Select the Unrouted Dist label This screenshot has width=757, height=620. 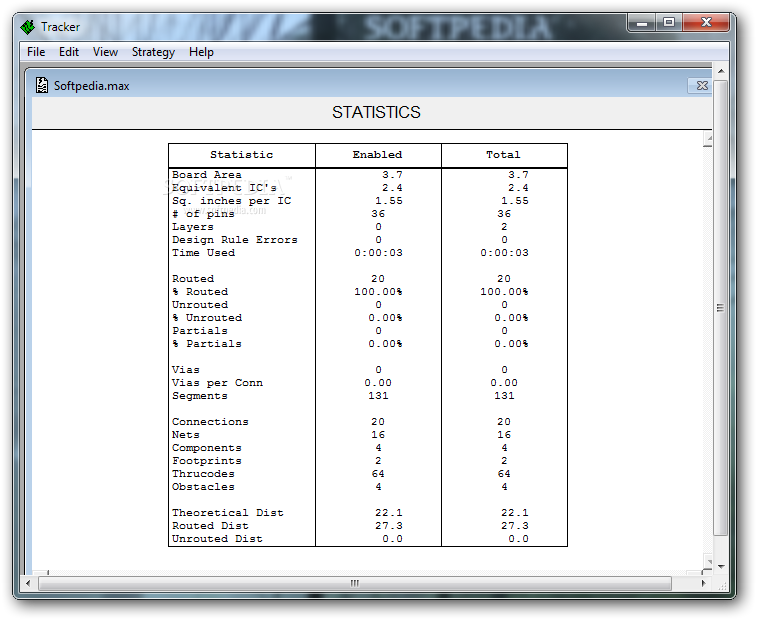pyautogui.click(x=217, y=540)
